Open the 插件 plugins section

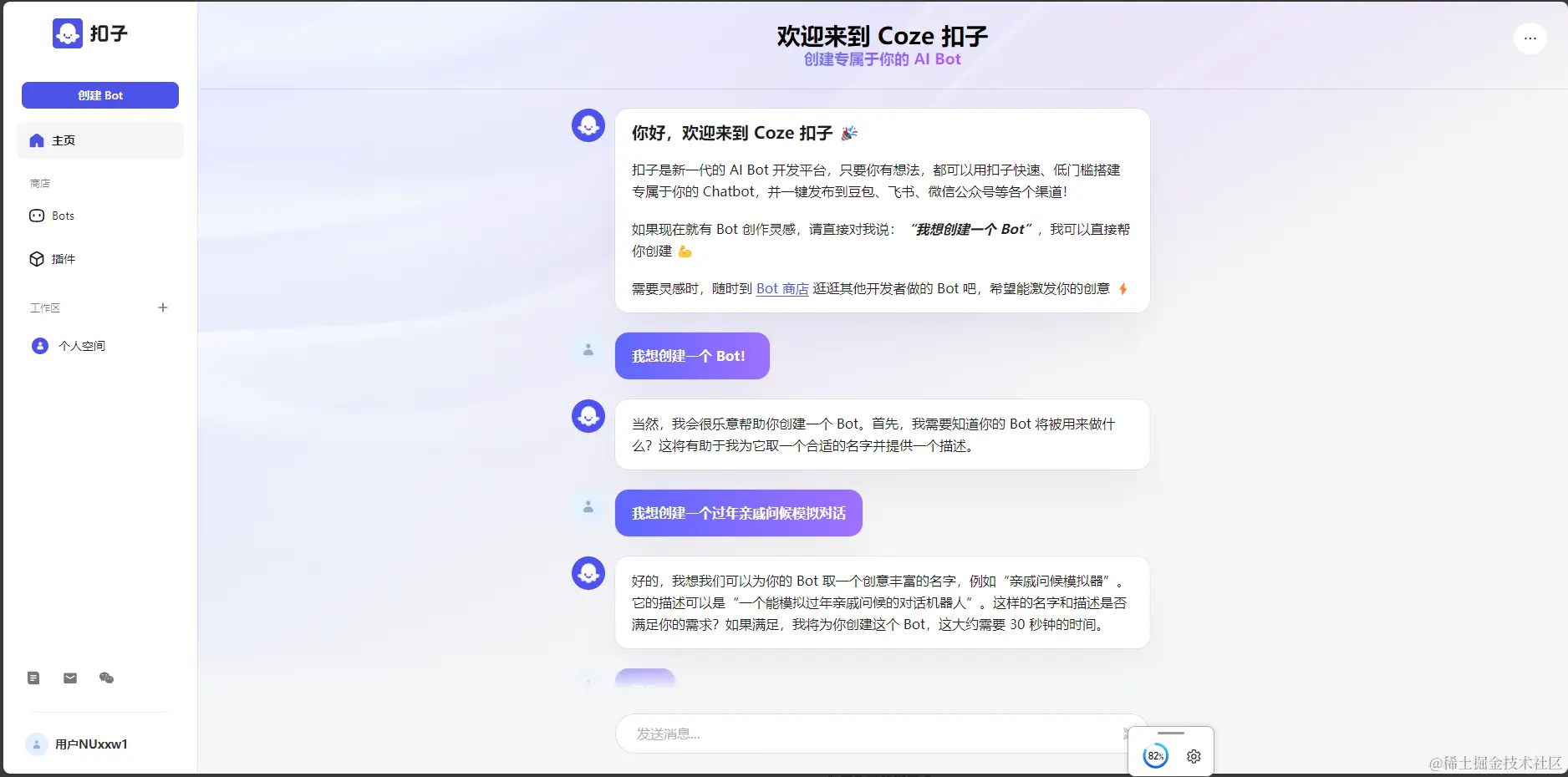tap(100, 259)
